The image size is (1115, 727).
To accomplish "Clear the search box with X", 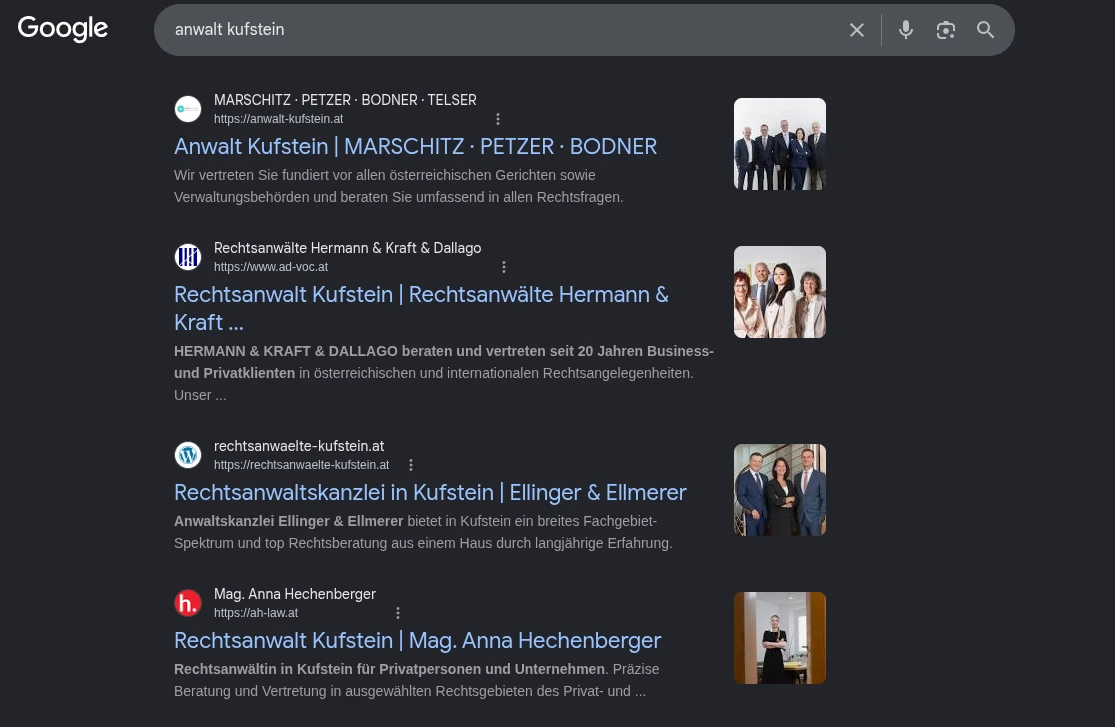I will [x=857, y=30].
